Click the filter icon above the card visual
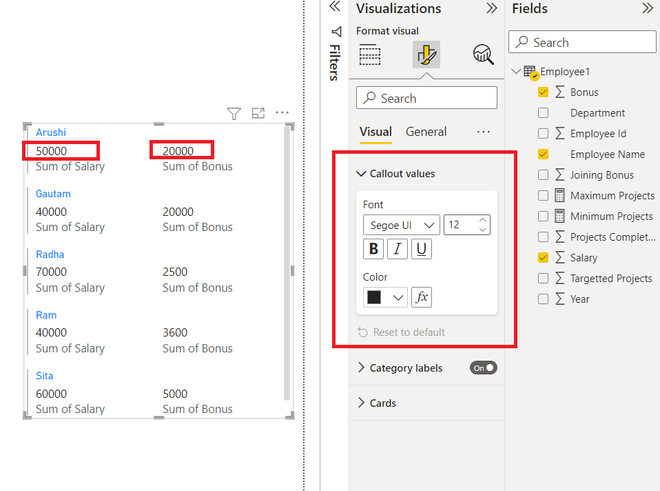This screenshot has width=660, height=491. click(x=234, y=113)
